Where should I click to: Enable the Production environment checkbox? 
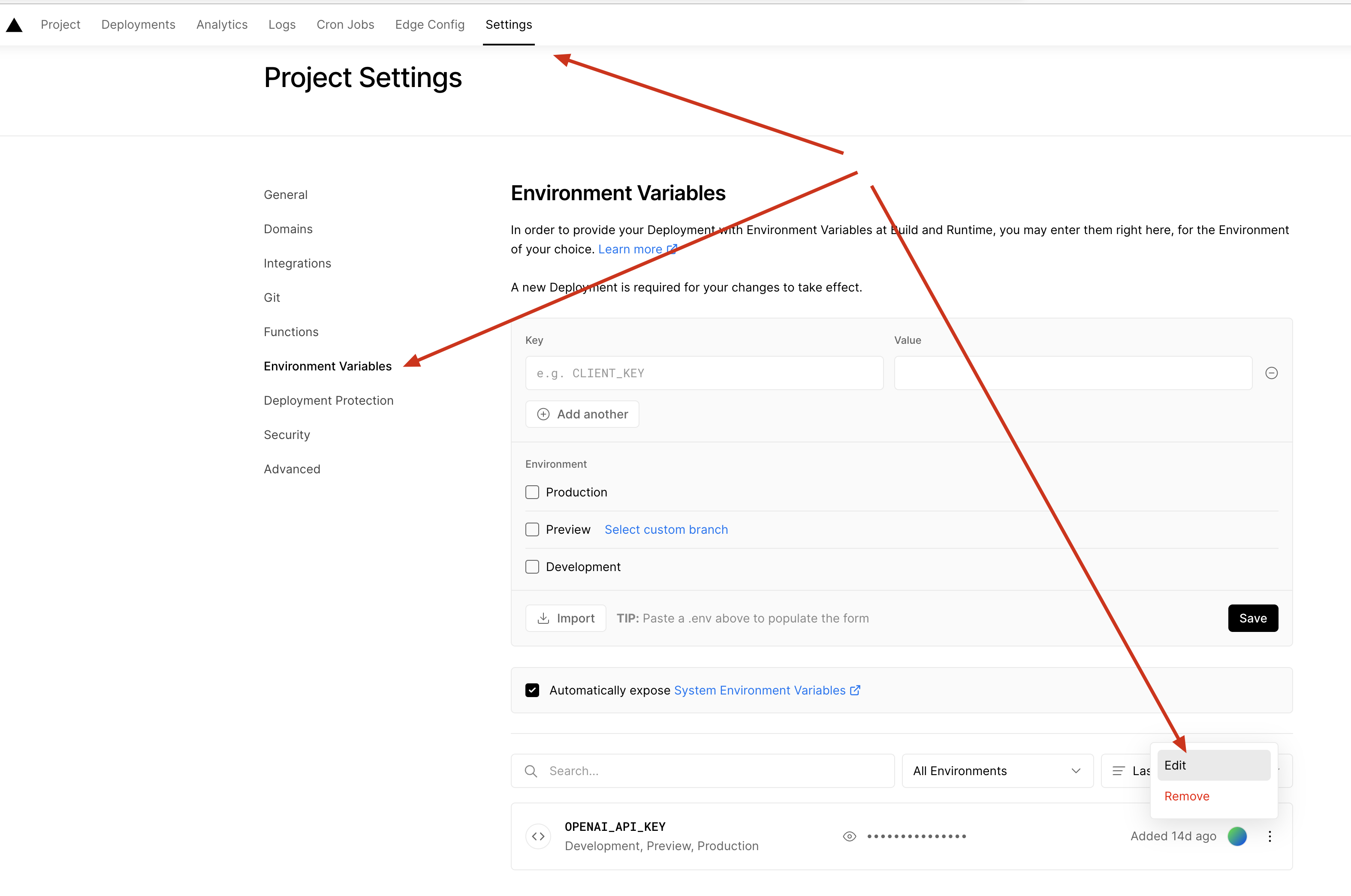[532, 492]
